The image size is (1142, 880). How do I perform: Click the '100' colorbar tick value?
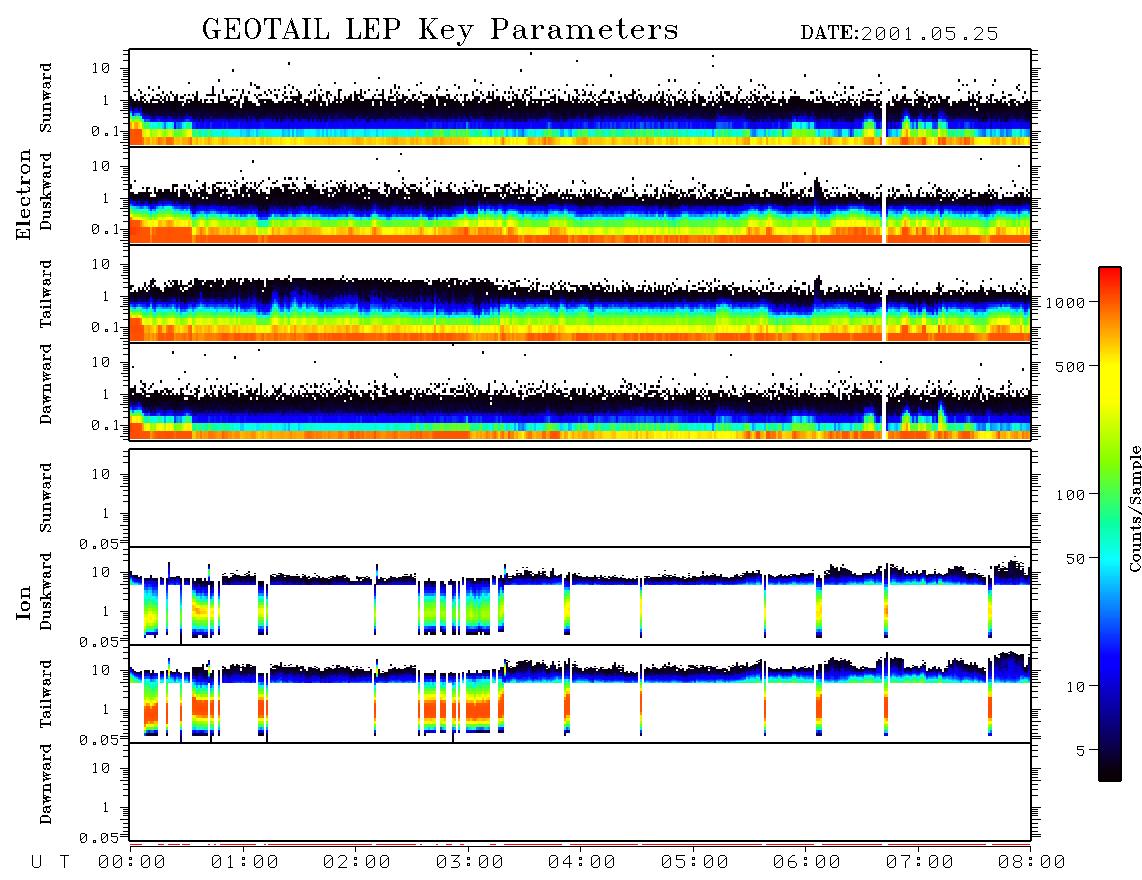1071,495
